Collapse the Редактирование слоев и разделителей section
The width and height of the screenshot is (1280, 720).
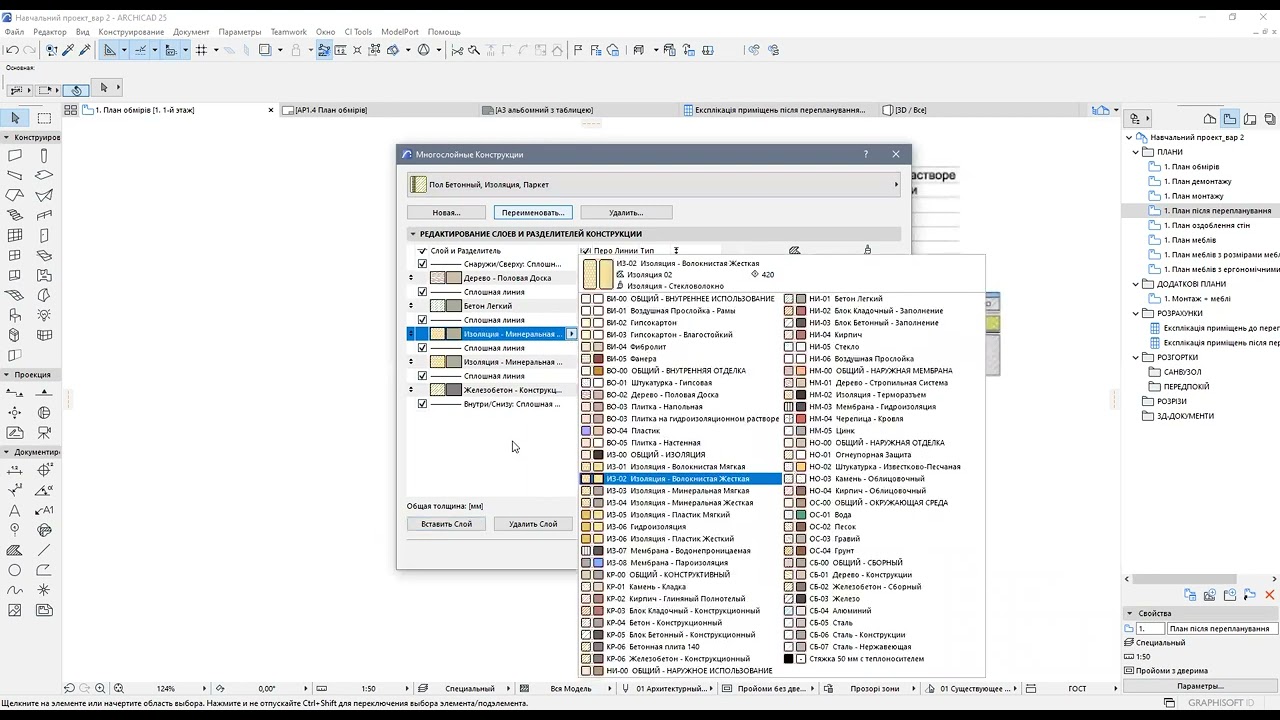[412, 234]
